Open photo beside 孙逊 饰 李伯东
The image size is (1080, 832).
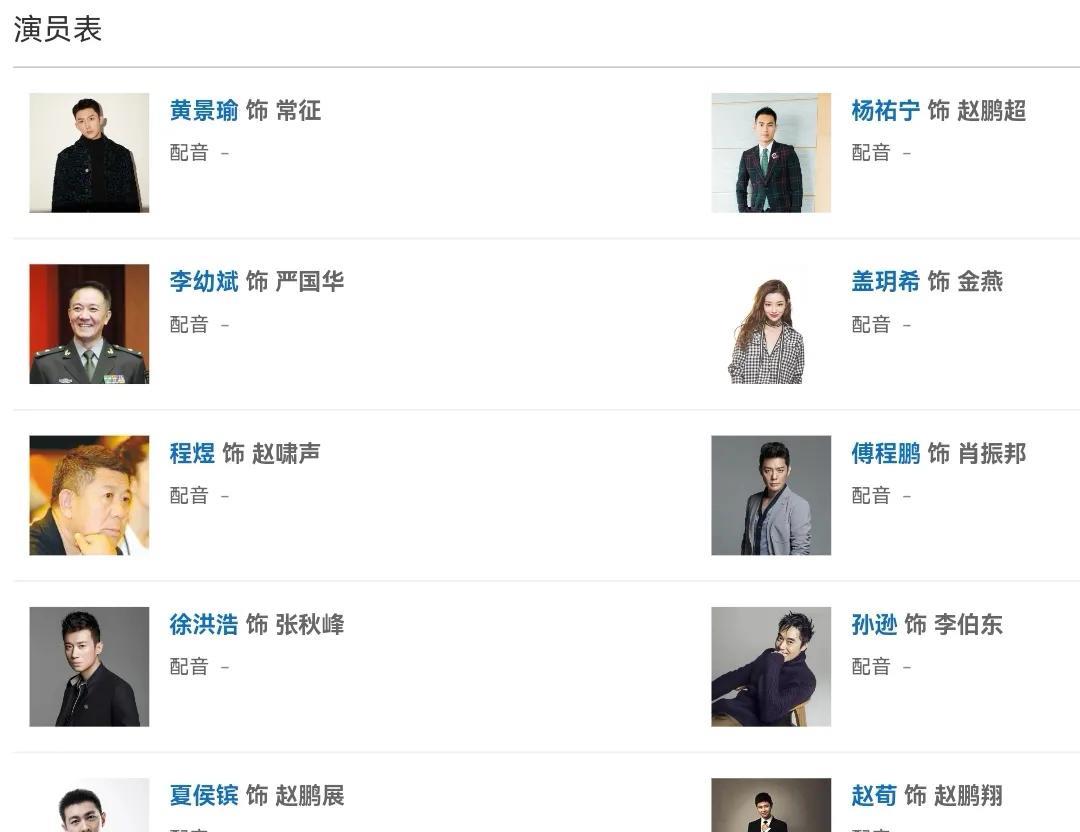771,666
